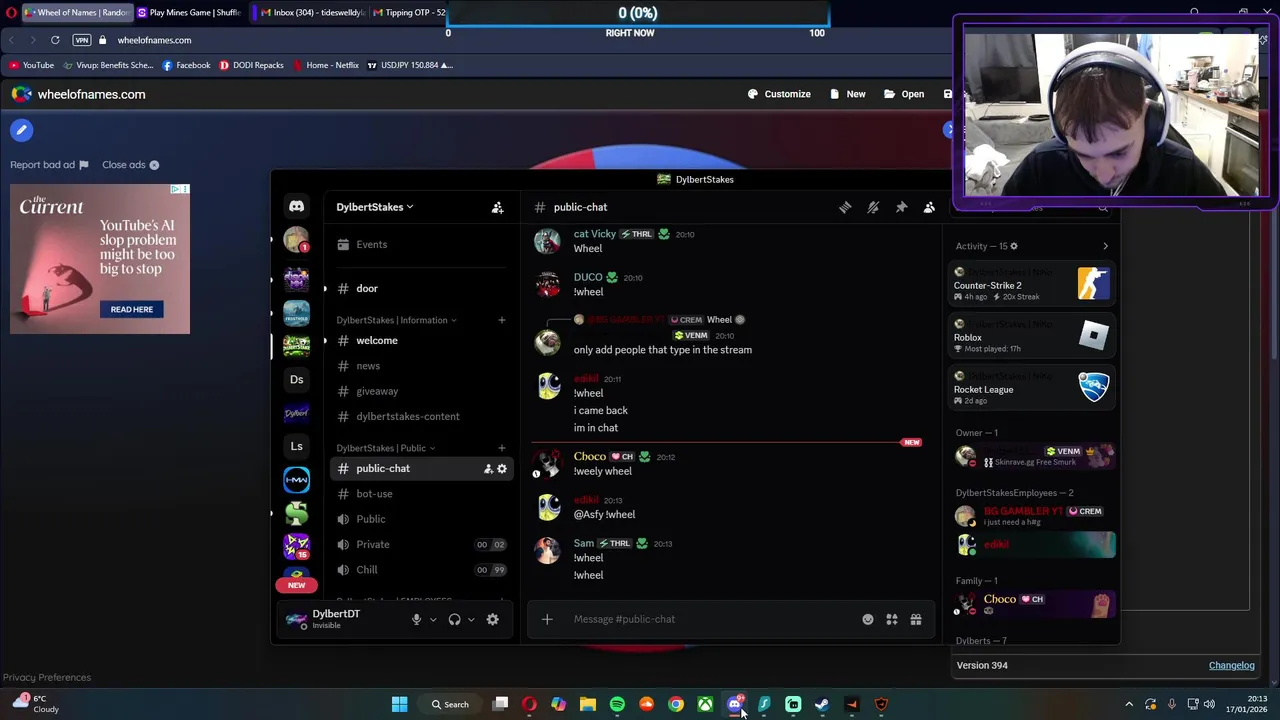Collapse DylbertStakes | Information category

click(x=396, y=320)
